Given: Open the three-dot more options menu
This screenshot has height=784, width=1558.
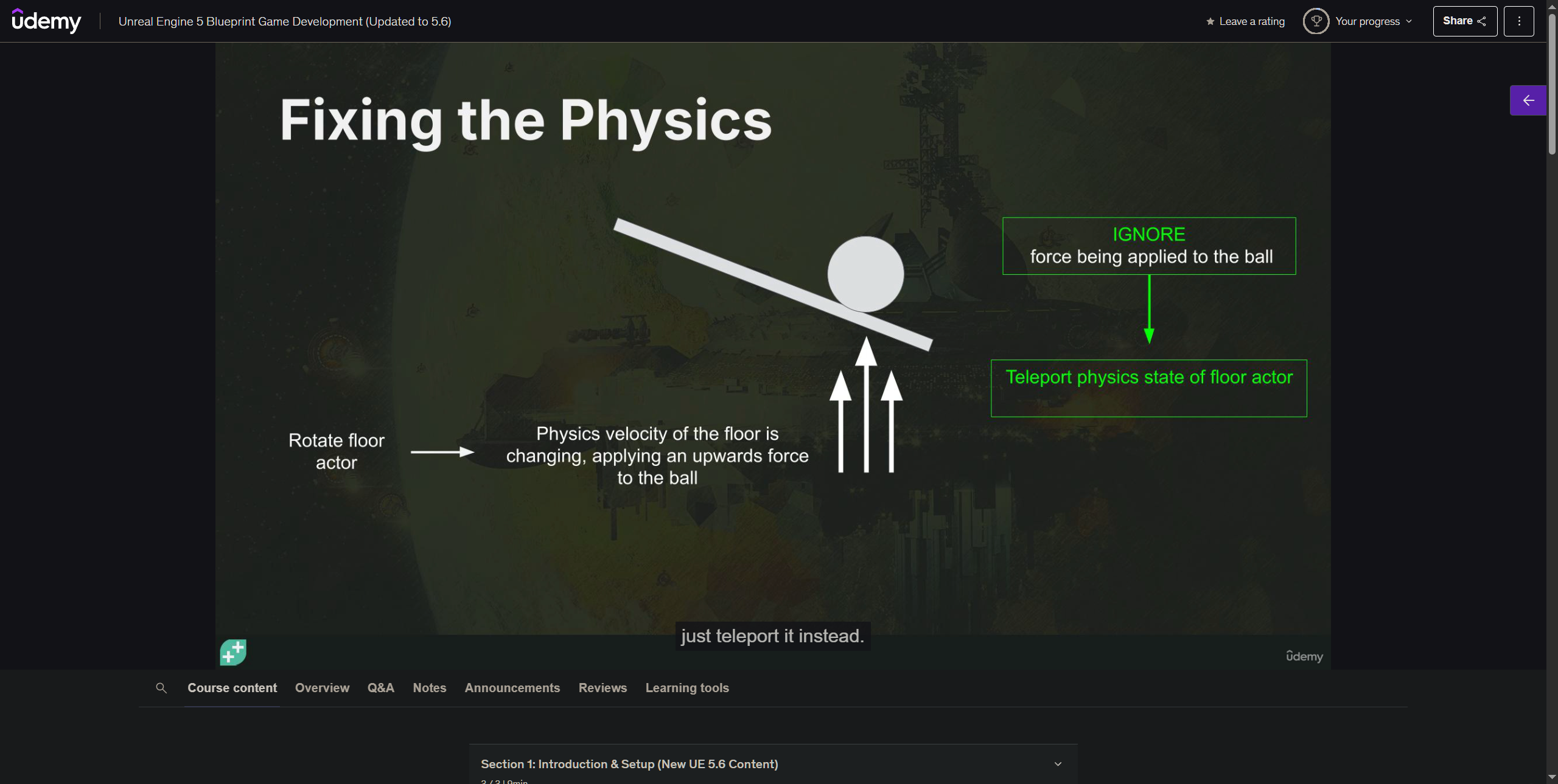Looking at the screenshot, I should (x=1518, y=21).
